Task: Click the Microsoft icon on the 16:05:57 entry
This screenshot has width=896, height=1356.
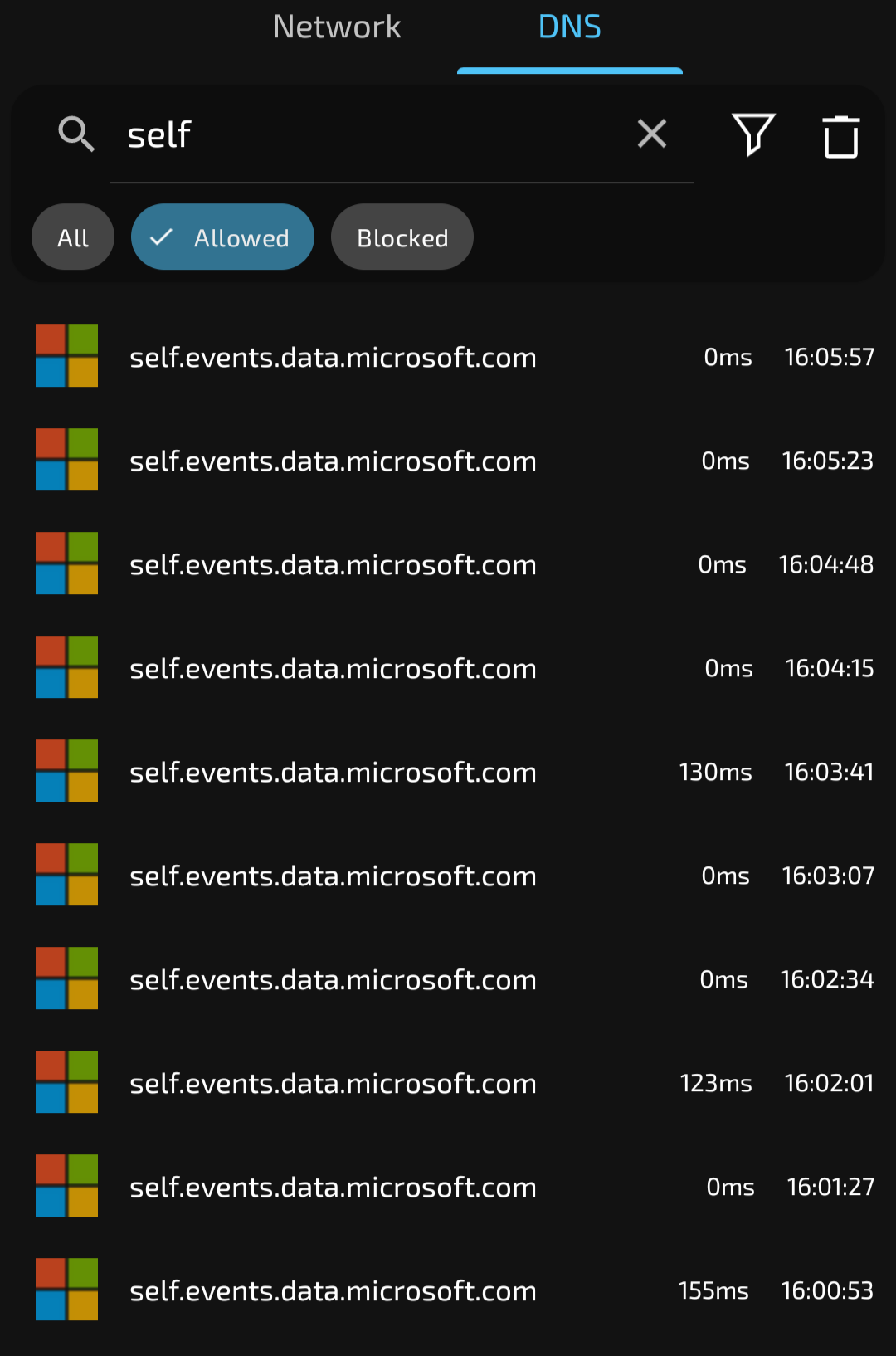Action: [x=66, y=356]
